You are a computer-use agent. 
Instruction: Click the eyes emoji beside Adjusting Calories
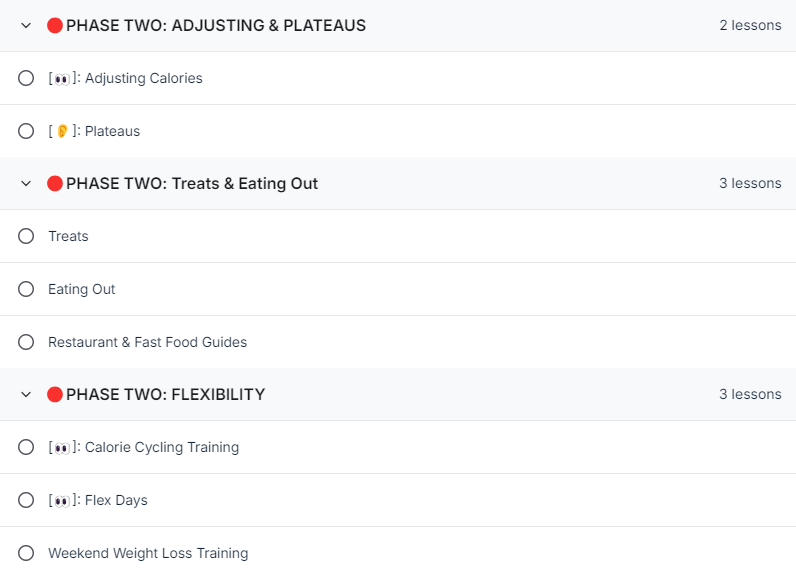click(x=62, y=79)
